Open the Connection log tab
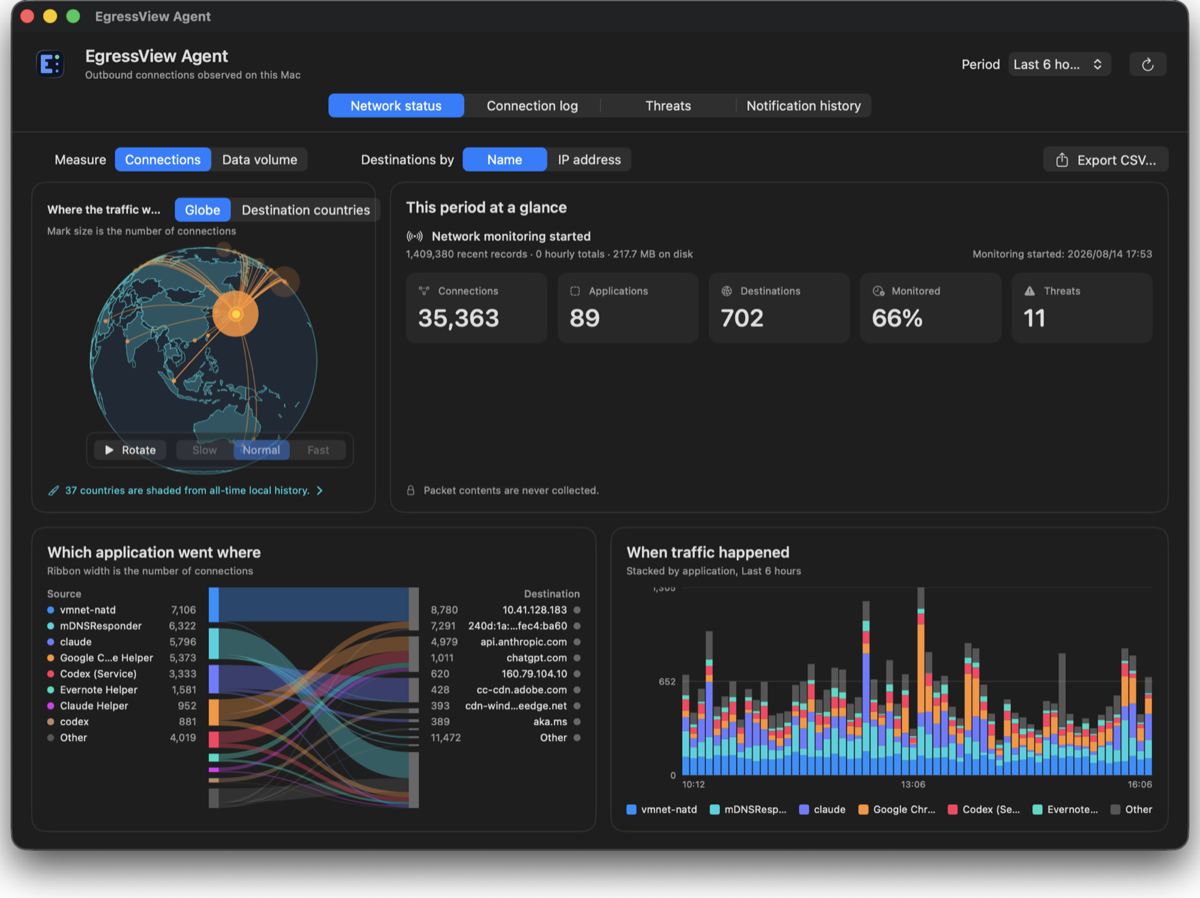Viewport: 1200px width, 898px height. (532, 106)
